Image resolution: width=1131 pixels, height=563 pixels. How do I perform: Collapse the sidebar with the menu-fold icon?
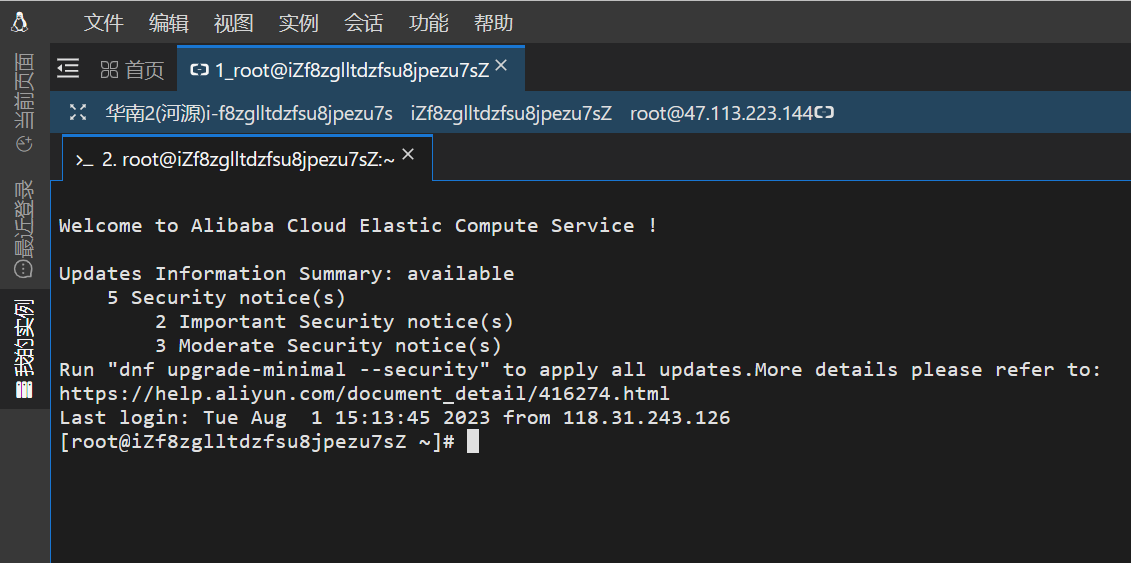[x=68, y=68]
